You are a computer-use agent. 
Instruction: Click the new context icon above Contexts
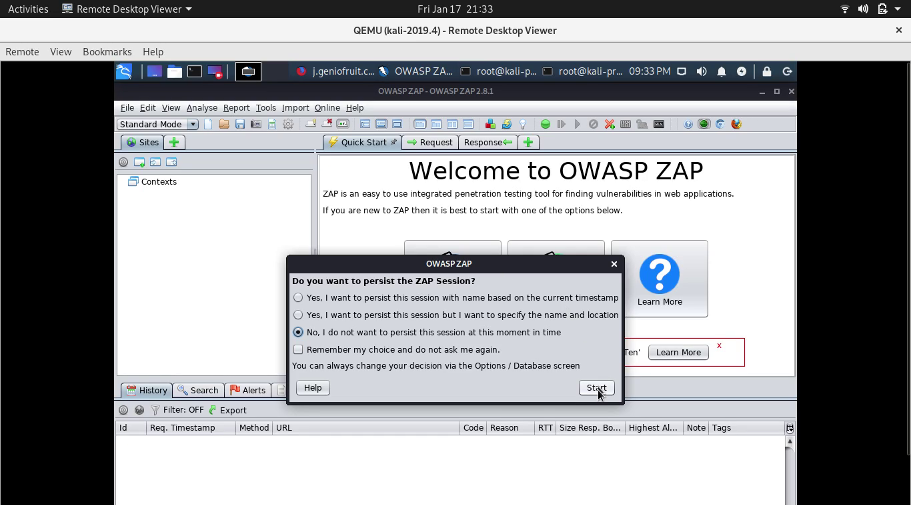pyautogui.click(x=139, y=162)
